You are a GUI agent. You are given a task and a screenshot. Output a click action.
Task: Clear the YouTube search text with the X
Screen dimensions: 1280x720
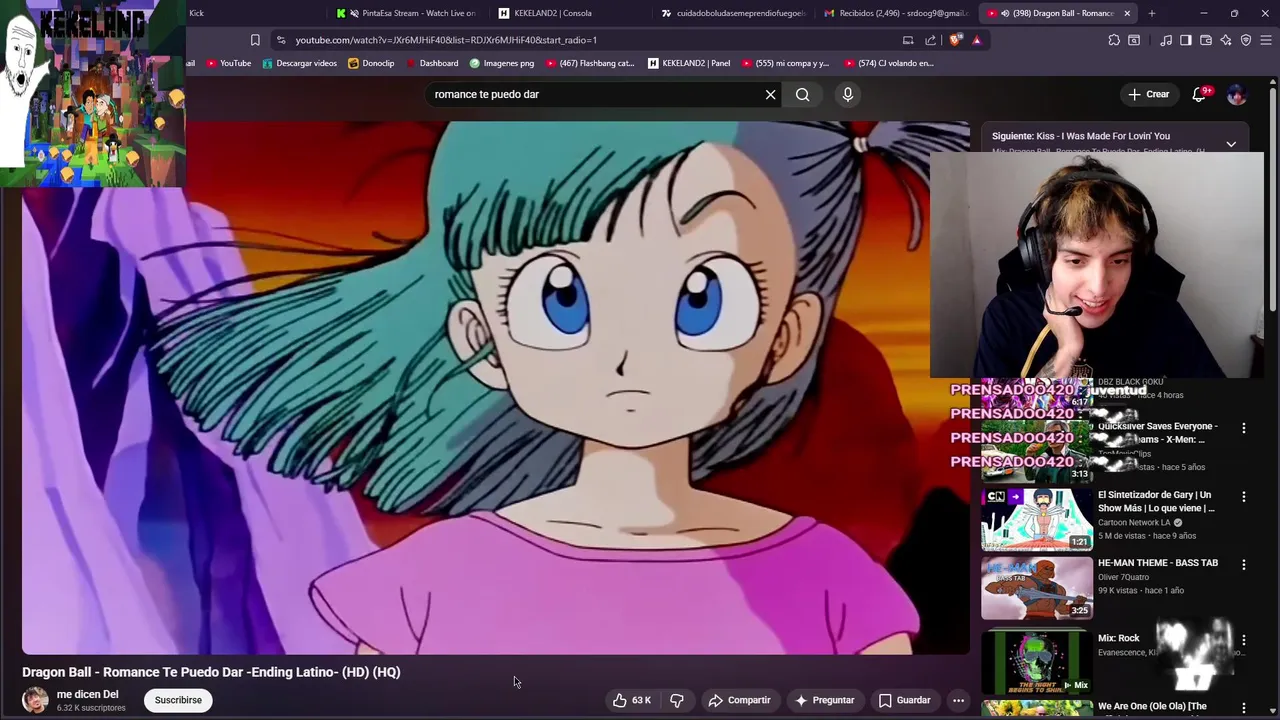(x=770, y=94)
